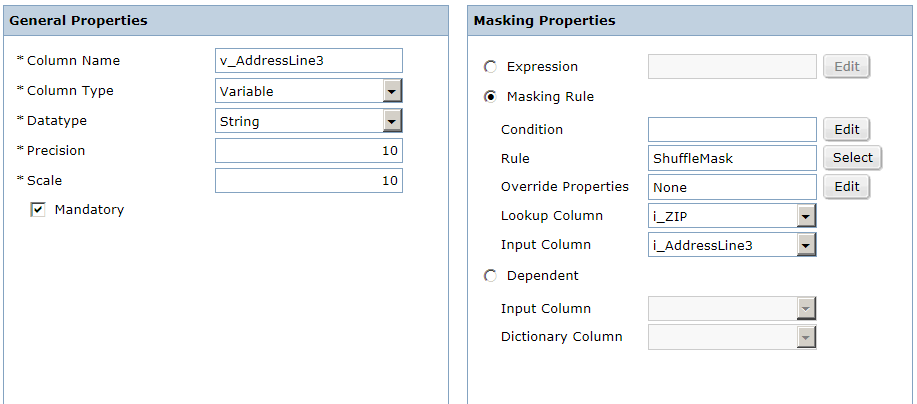Open the Column Type dropdown
Screen dimensions: 917x404
coord(392,91)
